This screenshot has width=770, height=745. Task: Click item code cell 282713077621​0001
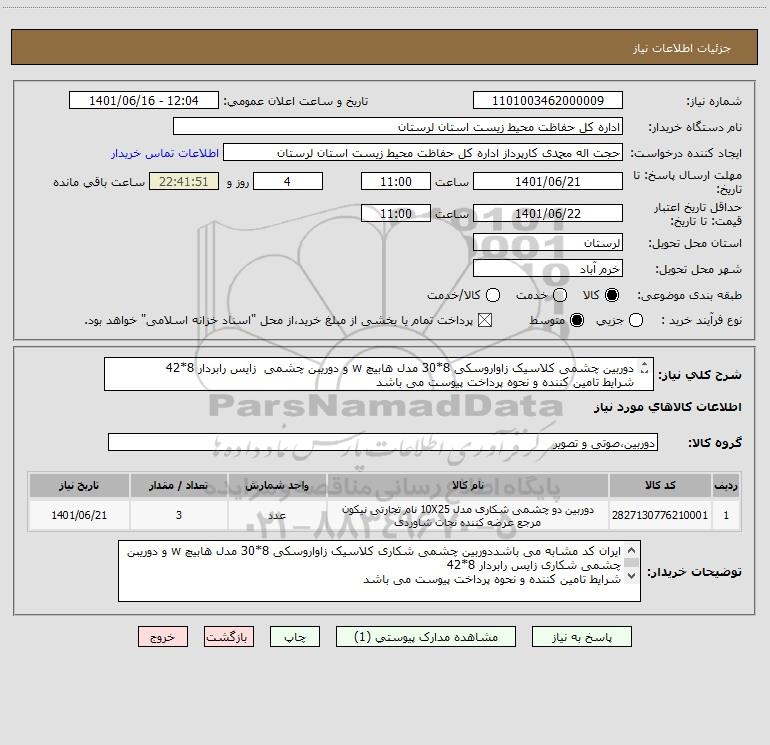(x=660, y=515)
